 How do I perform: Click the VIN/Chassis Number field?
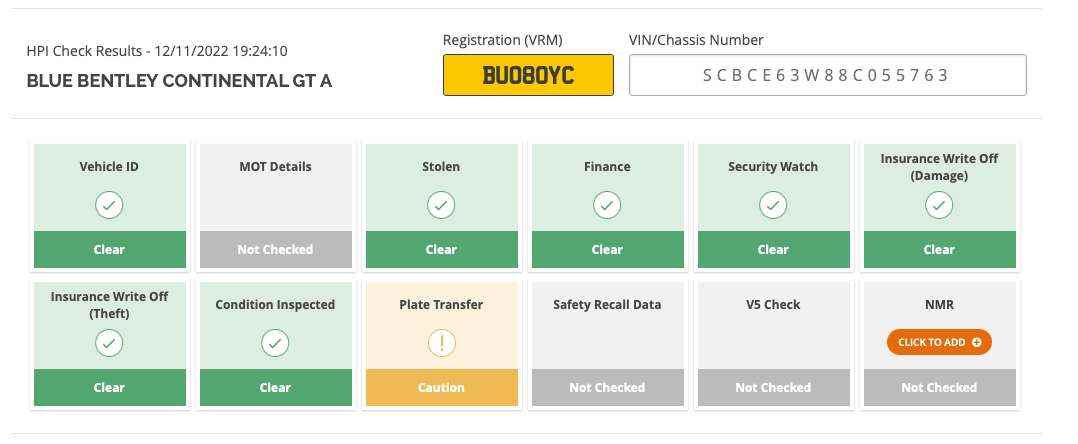pyautogui.click(x=828, y=75)
